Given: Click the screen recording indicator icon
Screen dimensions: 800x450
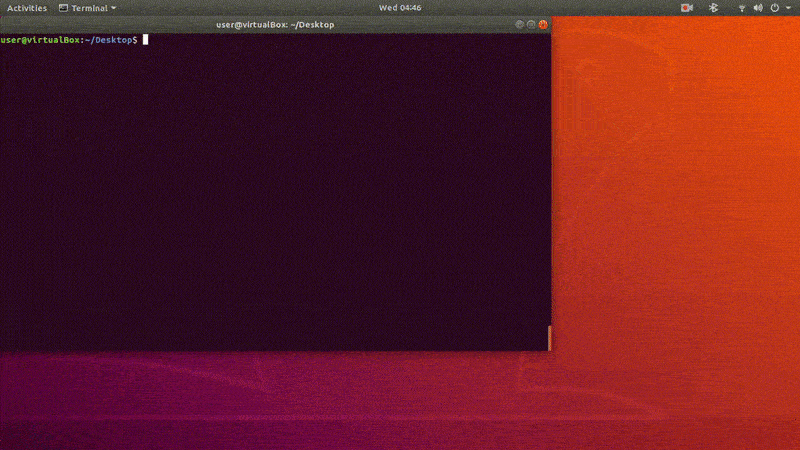Looking at the screenshot, I should pyautogui.click(x=687, y=8).
